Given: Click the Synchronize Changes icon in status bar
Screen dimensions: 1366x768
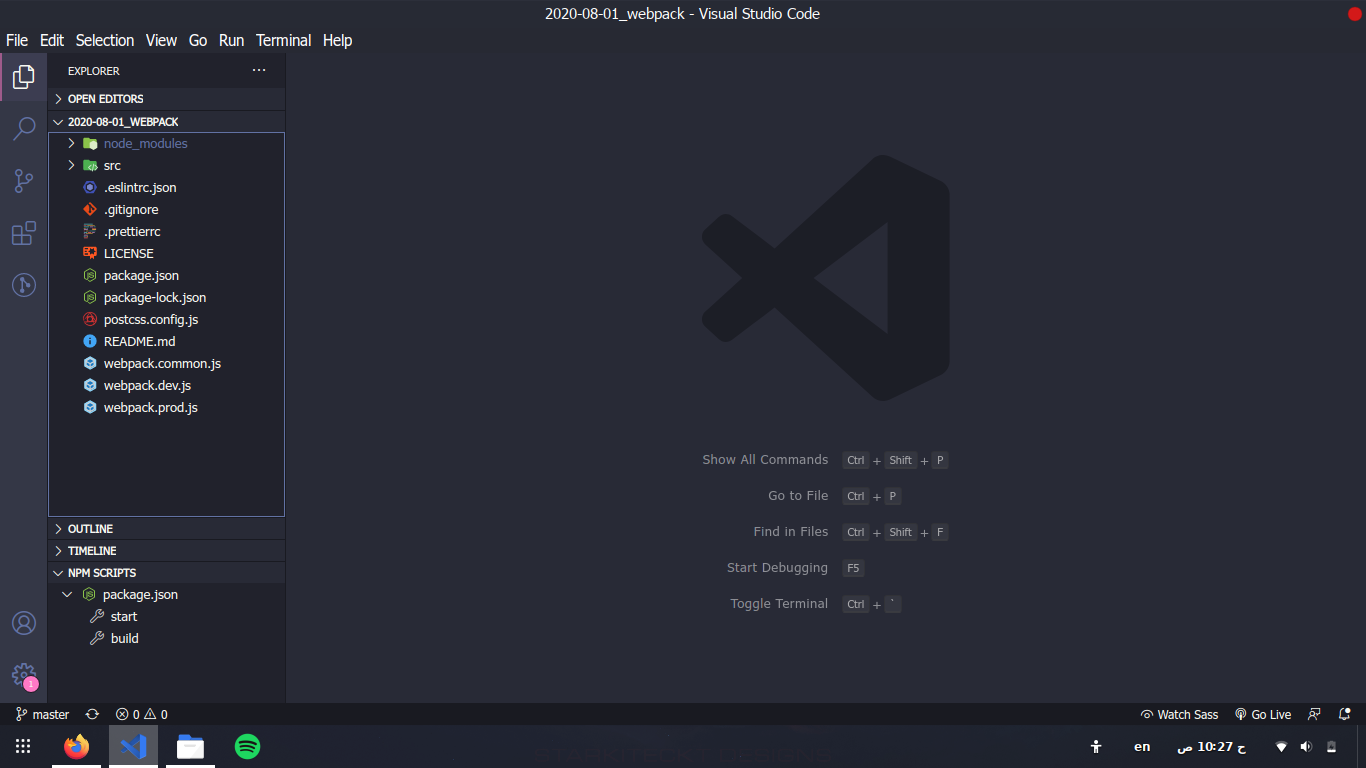Looking at the screenshot, I should (x=91, y=714).
